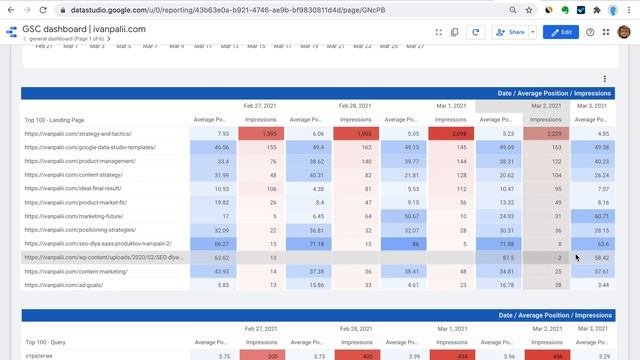
Task: Click the 50.67 marketing-future position cell
Action: (x=404, y=216)
